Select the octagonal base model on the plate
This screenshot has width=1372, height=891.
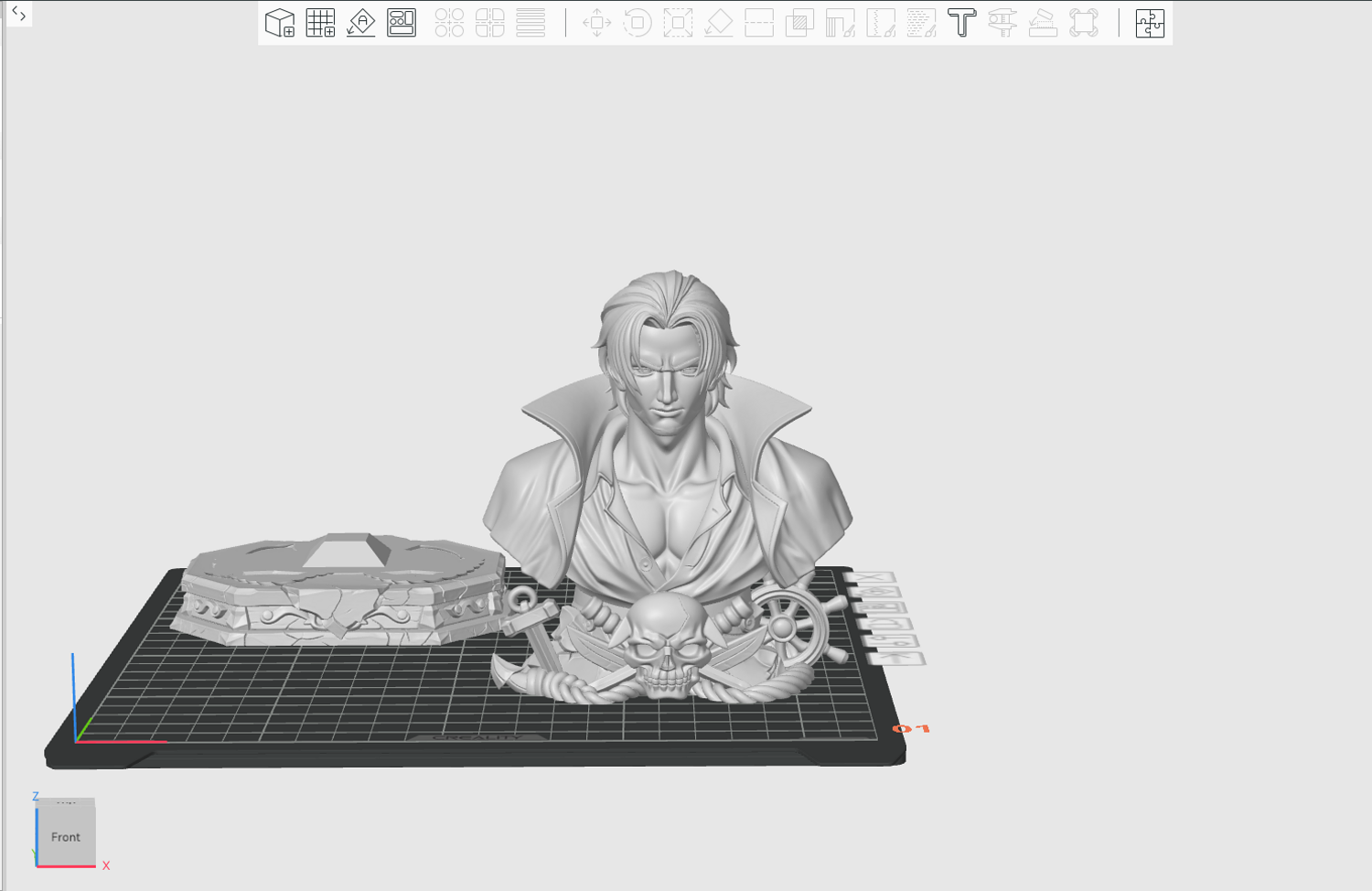[340, 588]
